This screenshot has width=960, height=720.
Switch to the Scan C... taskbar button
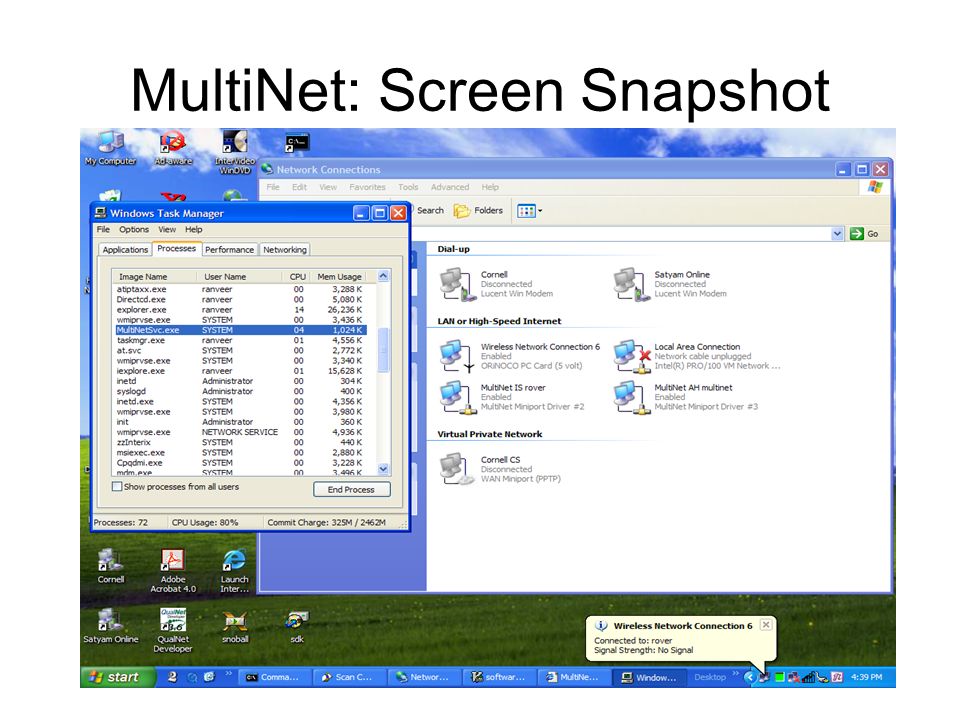[x=348, y=678]
